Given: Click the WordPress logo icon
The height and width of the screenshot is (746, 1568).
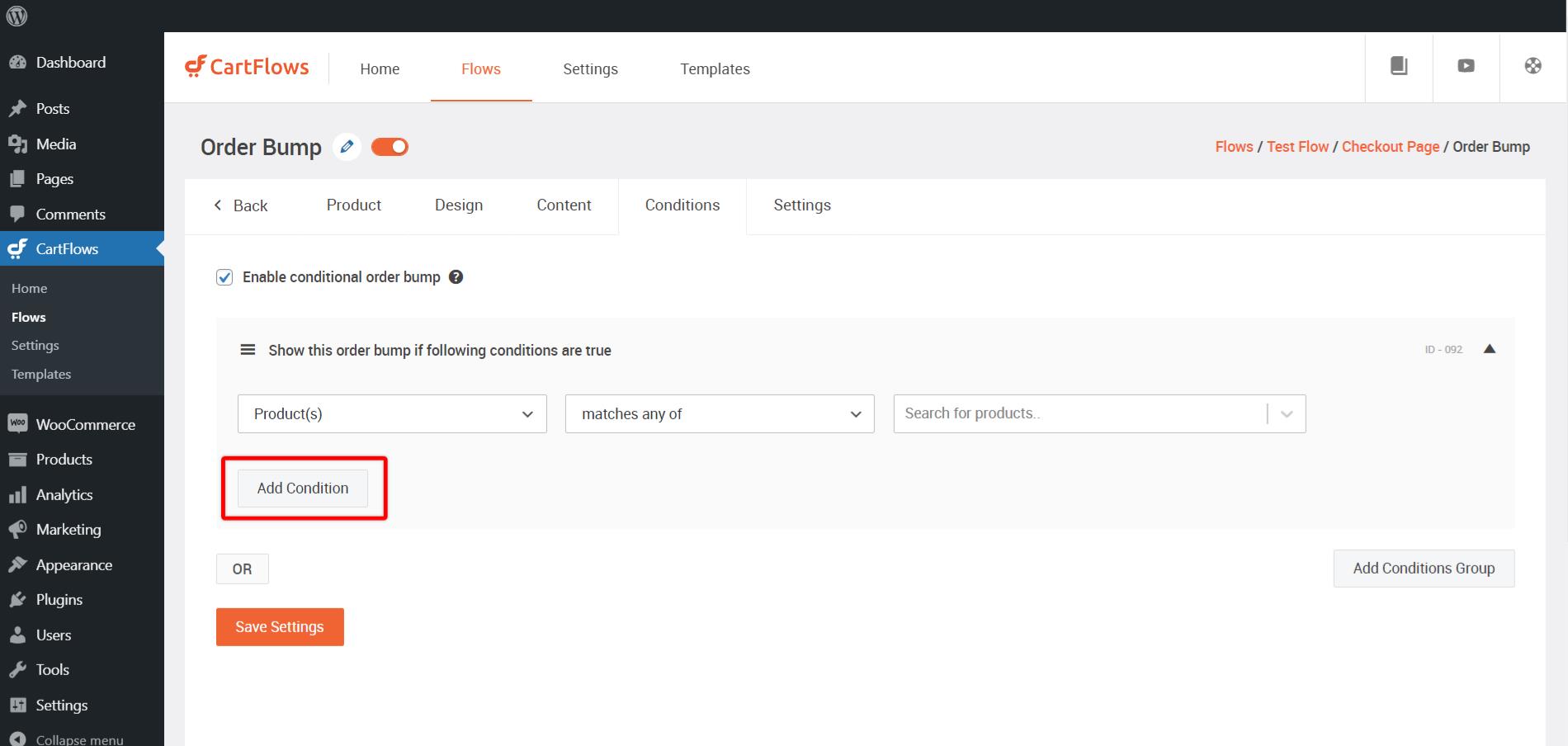Looking at the screenshot, I should (x=17, y=16).
